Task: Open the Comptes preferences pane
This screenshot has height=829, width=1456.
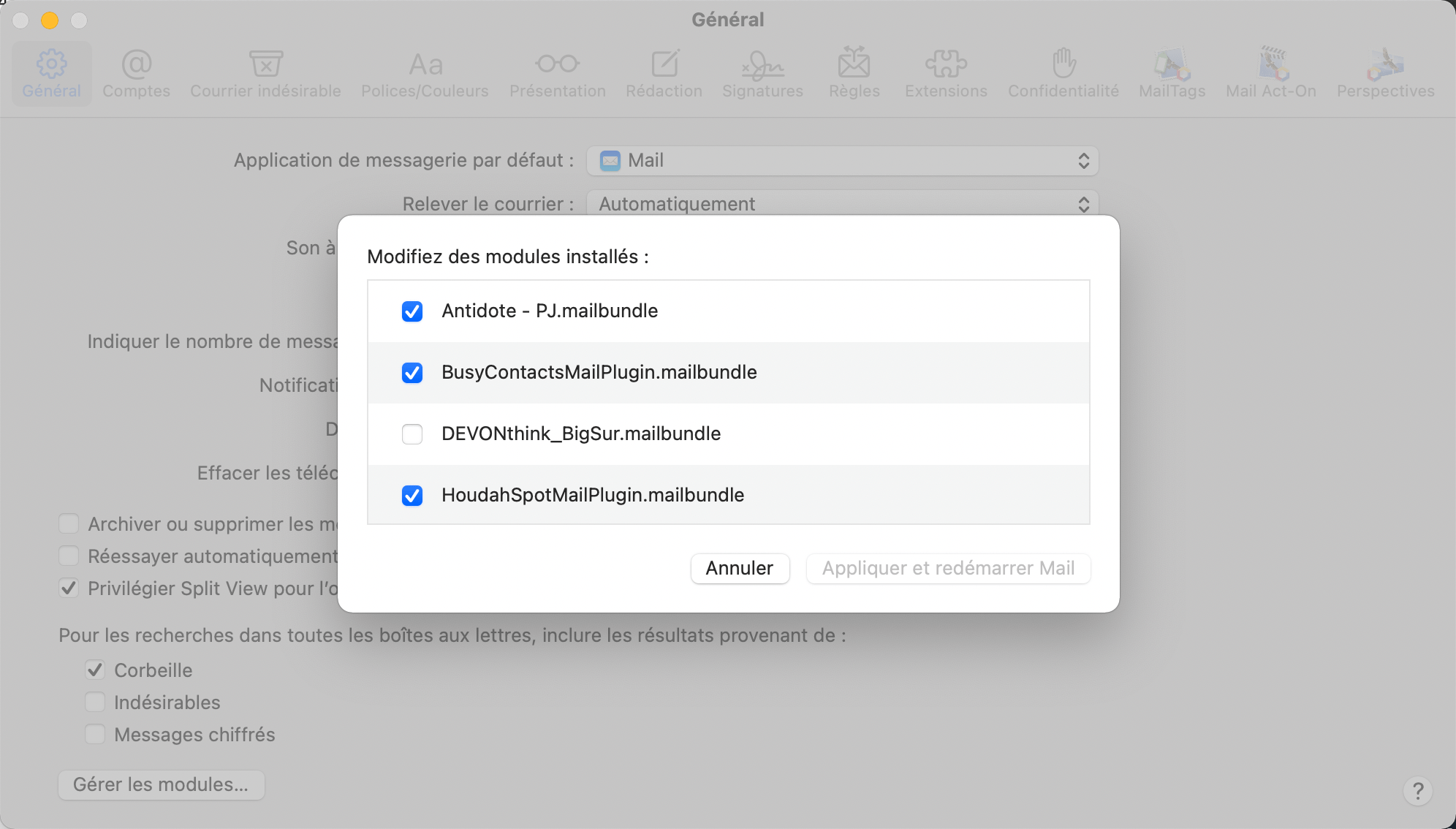Action: click(x=136, y=74)
